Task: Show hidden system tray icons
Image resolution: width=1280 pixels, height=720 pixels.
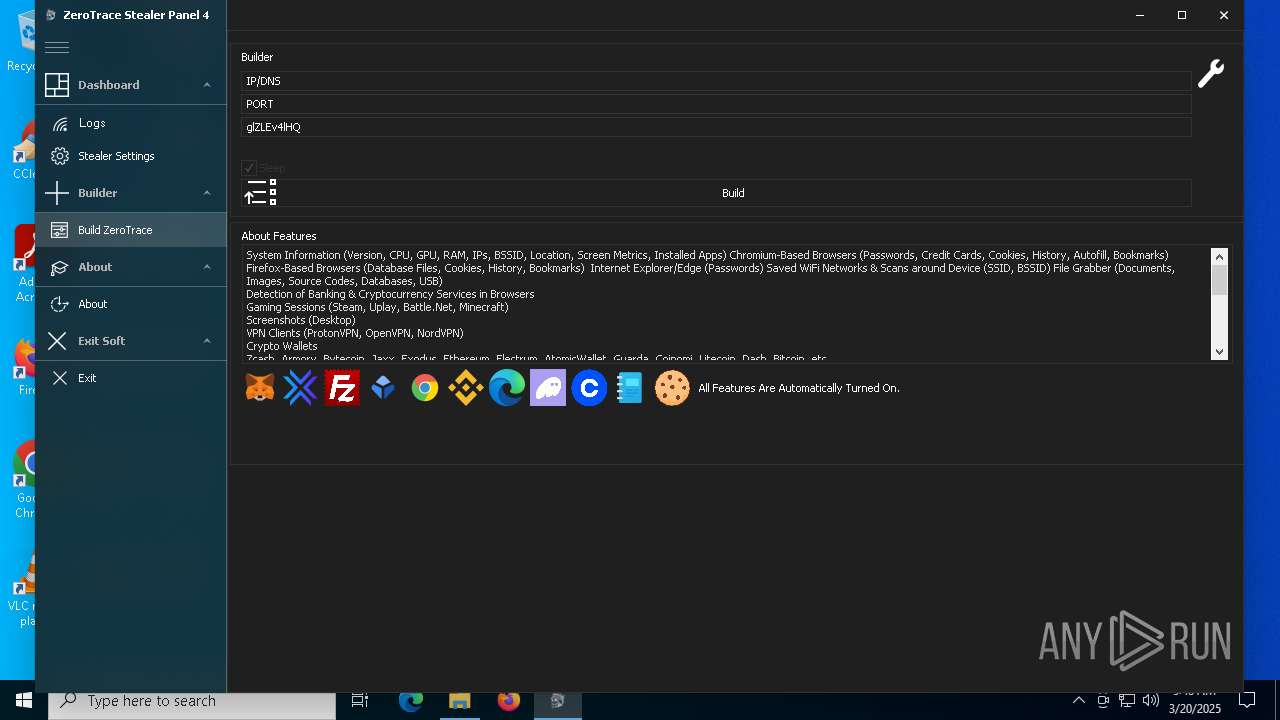Action: (x=1078, y=701)
